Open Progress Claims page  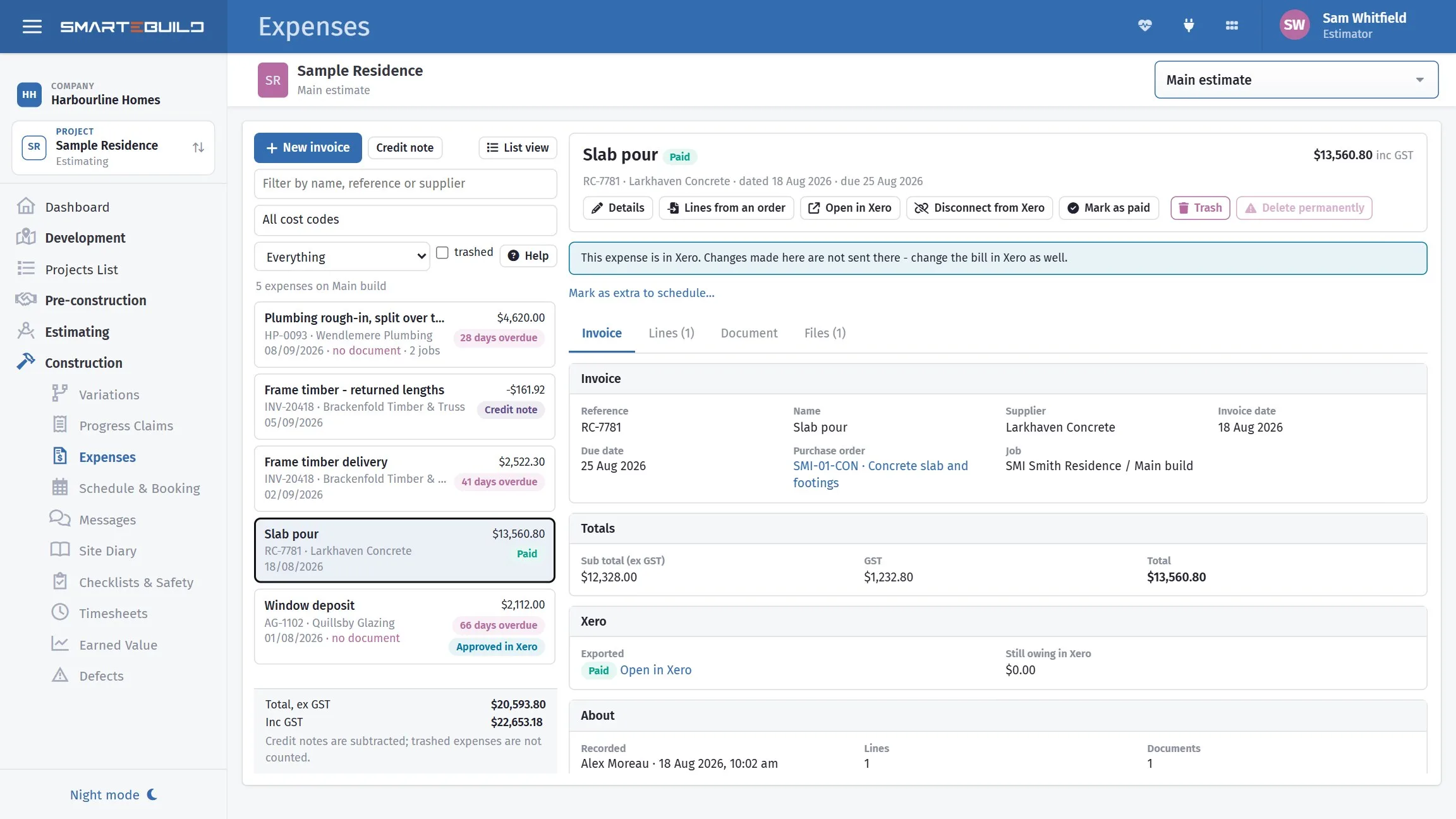(x=126, y=425)
